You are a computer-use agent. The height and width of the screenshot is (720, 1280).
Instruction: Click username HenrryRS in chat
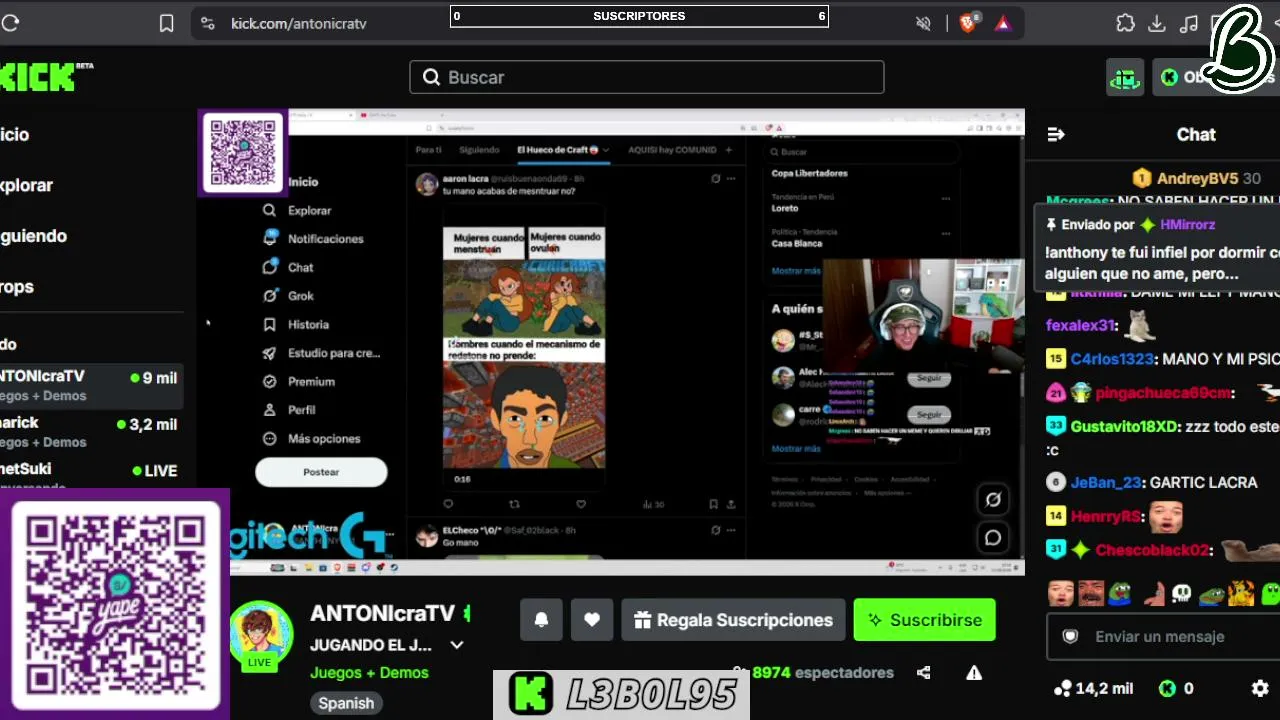tap(1106, 517)
